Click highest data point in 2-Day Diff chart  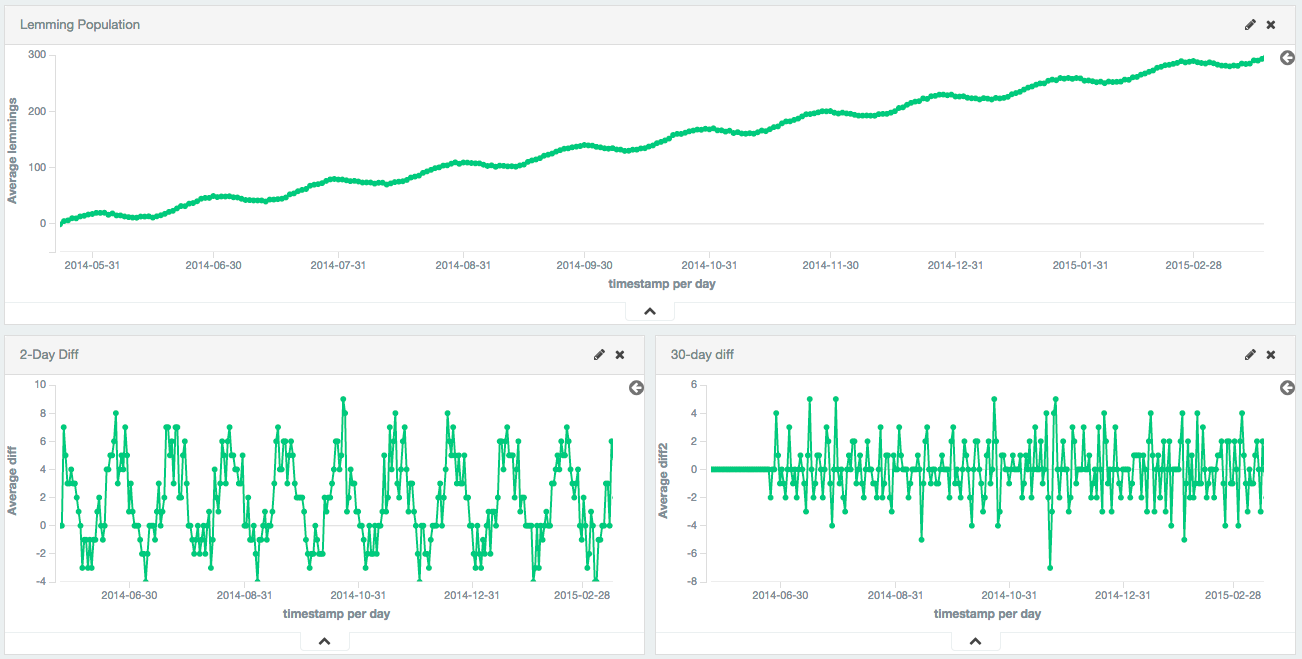343,399
